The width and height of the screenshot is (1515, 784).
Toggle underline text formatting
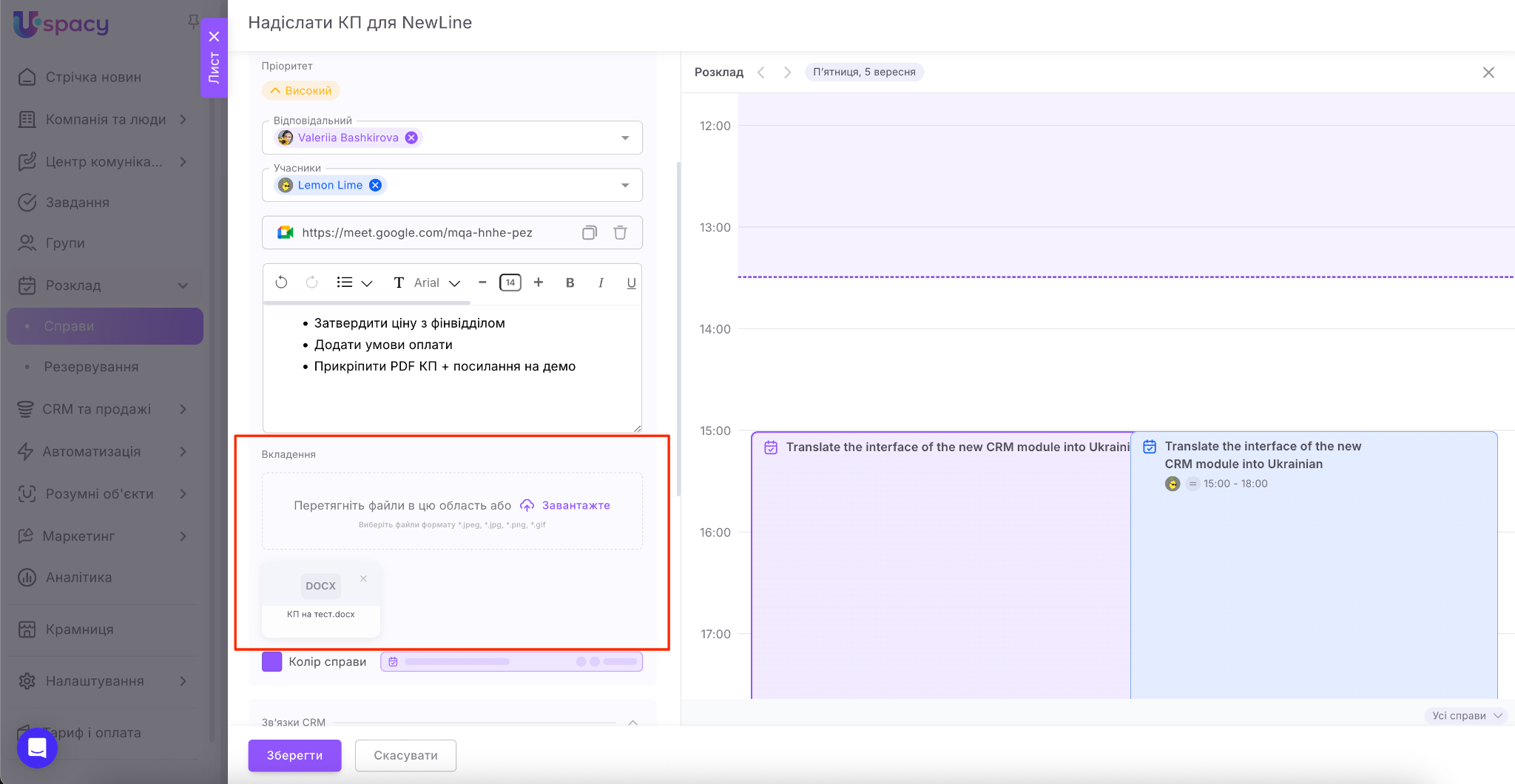tap(631, 283)
